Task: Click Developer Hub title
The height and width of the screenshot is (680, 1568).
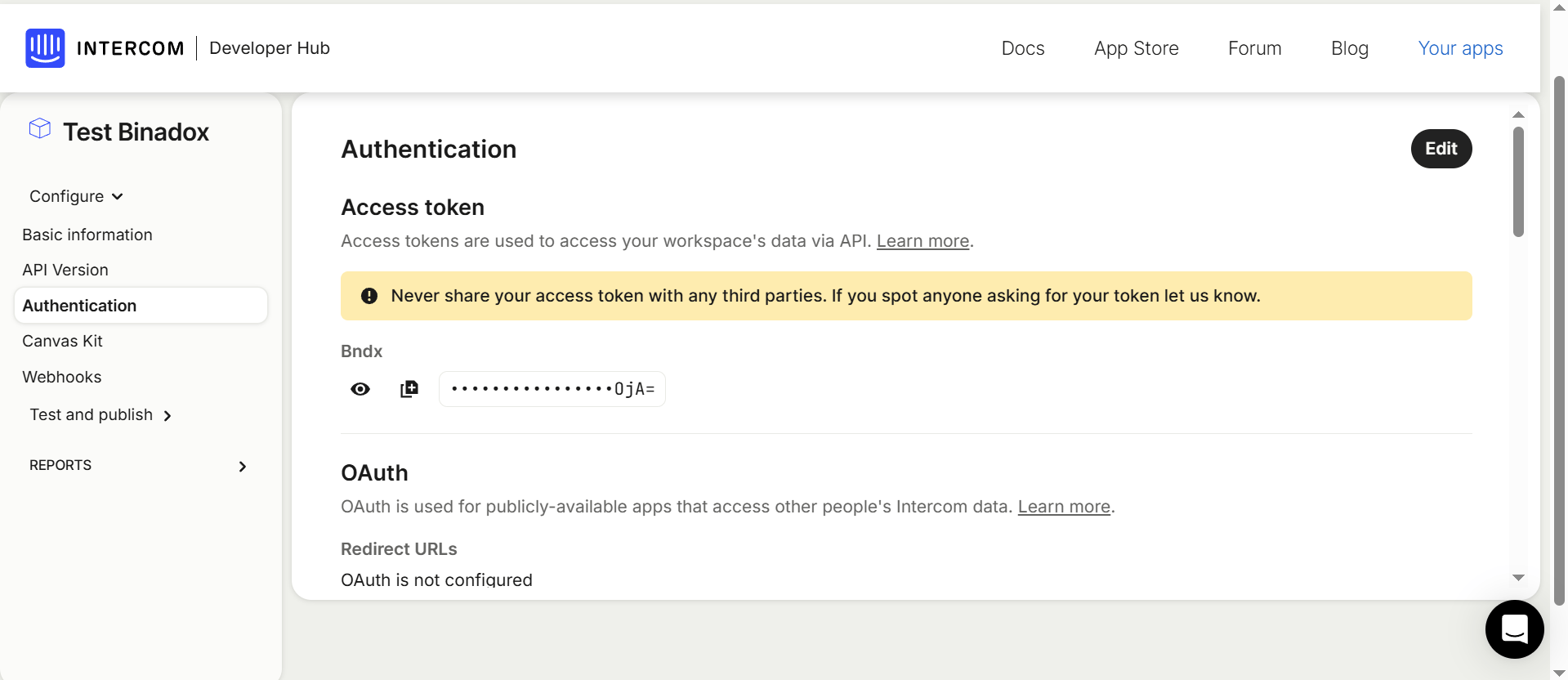Action: 270,48
